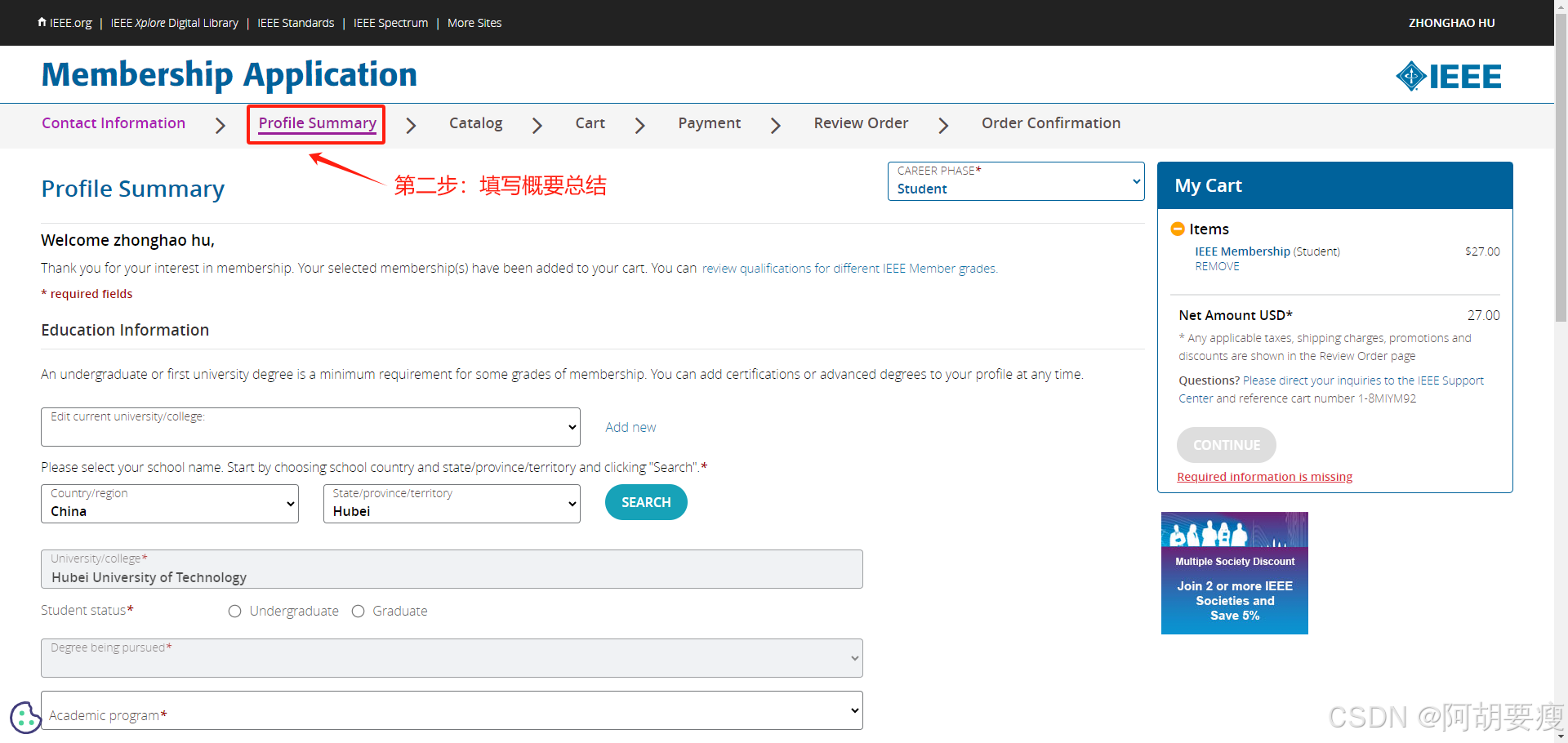Viewport: 1568px width, 743px height.
Task: Go to the Payment step
Action: [x=709, y=122]
